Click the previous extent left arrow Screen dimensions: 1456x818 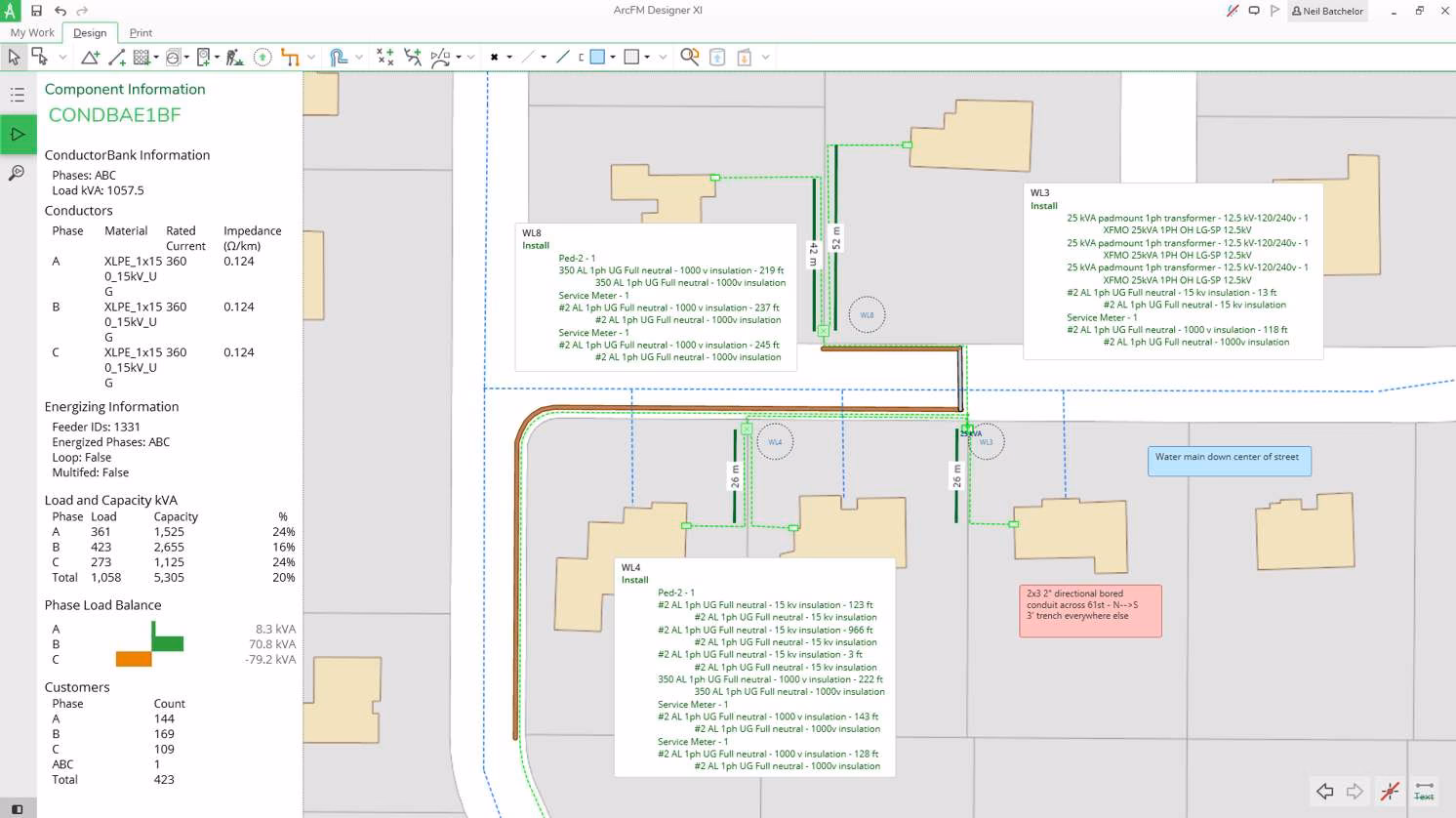[1324, 791]
